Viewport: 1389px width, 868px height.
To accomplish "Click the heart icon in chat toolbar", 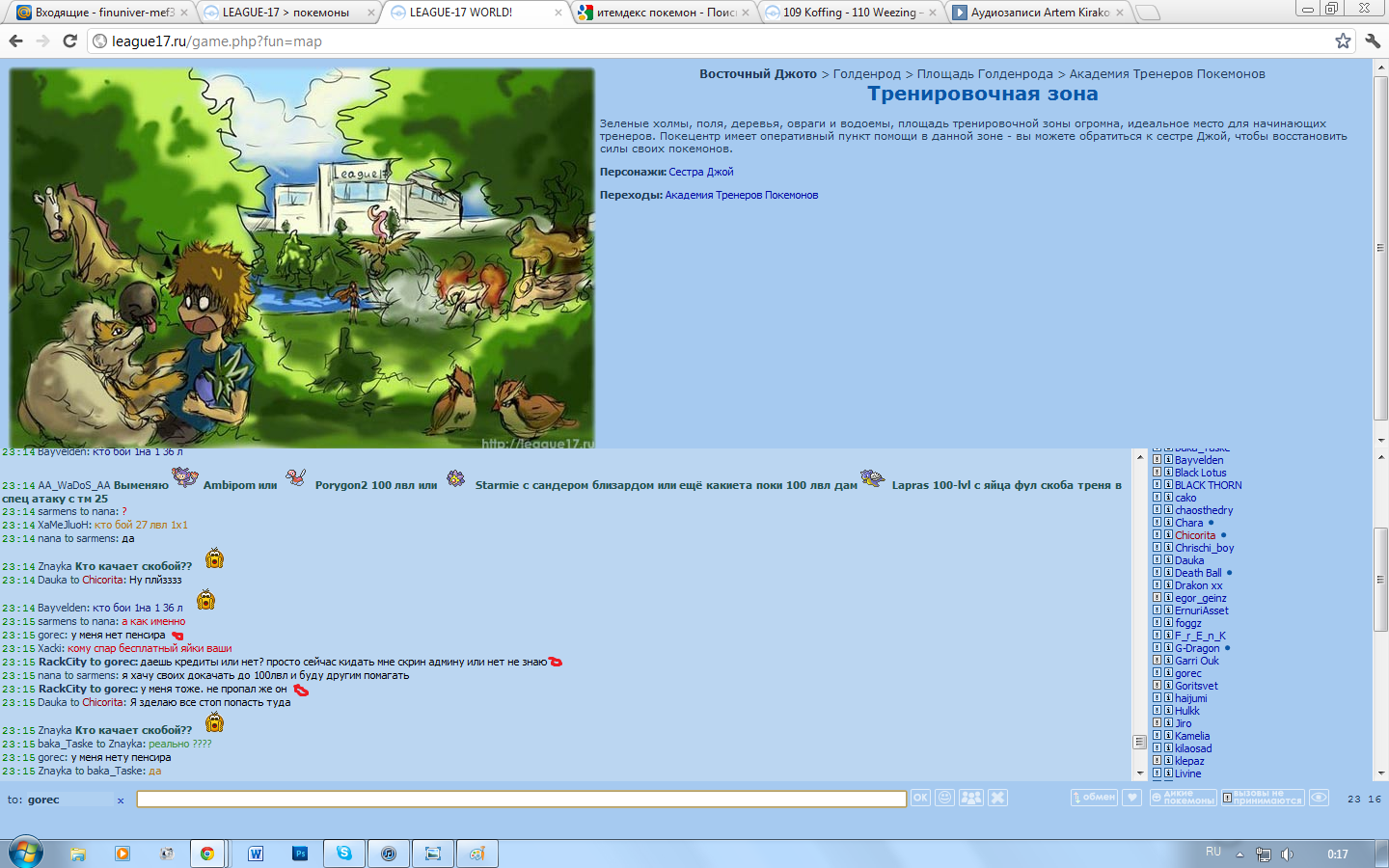I will coord(1132,798).
